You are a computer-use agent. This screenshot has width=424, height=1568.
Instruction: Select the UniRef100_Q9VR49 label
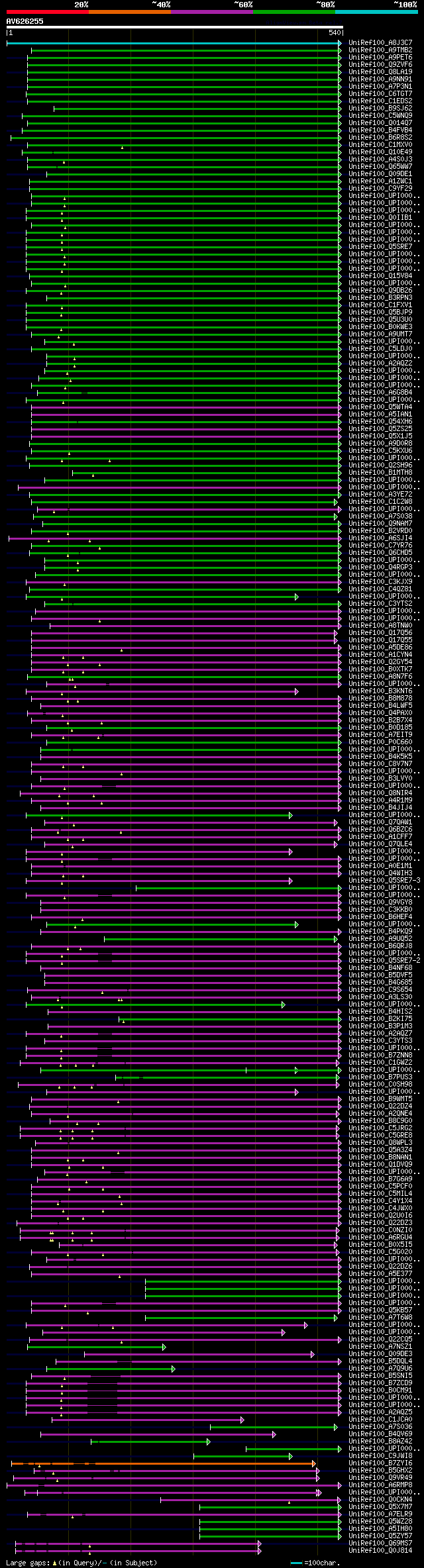tap(380, 1478)
